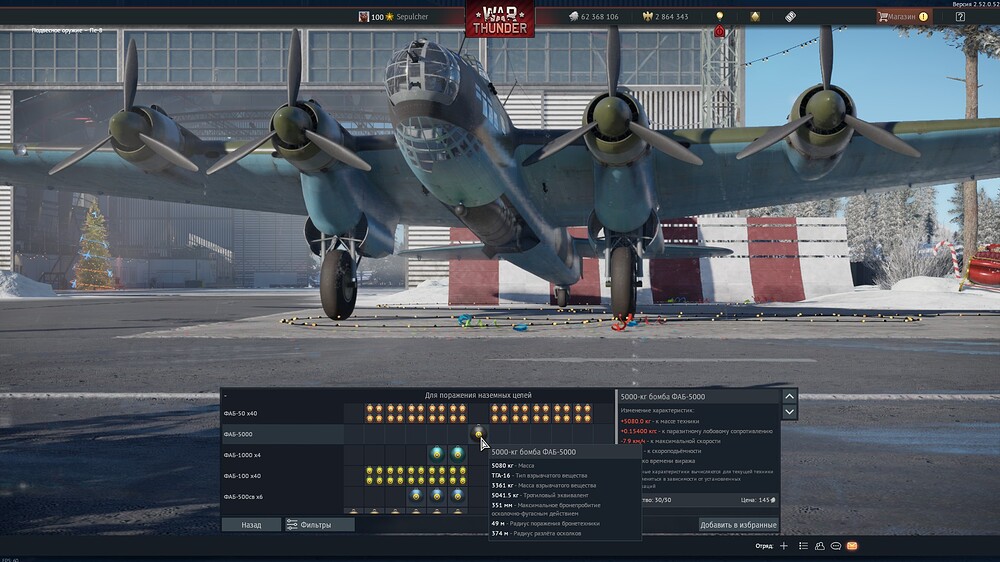Select the last ФАБ-500св x6 bomb icon
The image size is (1000, 562).
pyautogui.click(x=457, y=496)
